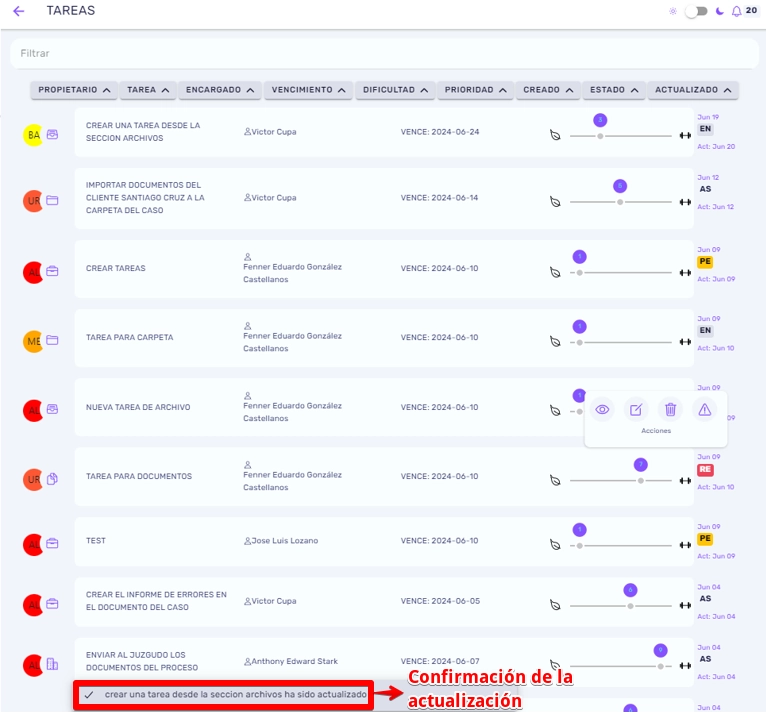Sort by ESTADO column

pyautogui.click(x=614, y=90)
